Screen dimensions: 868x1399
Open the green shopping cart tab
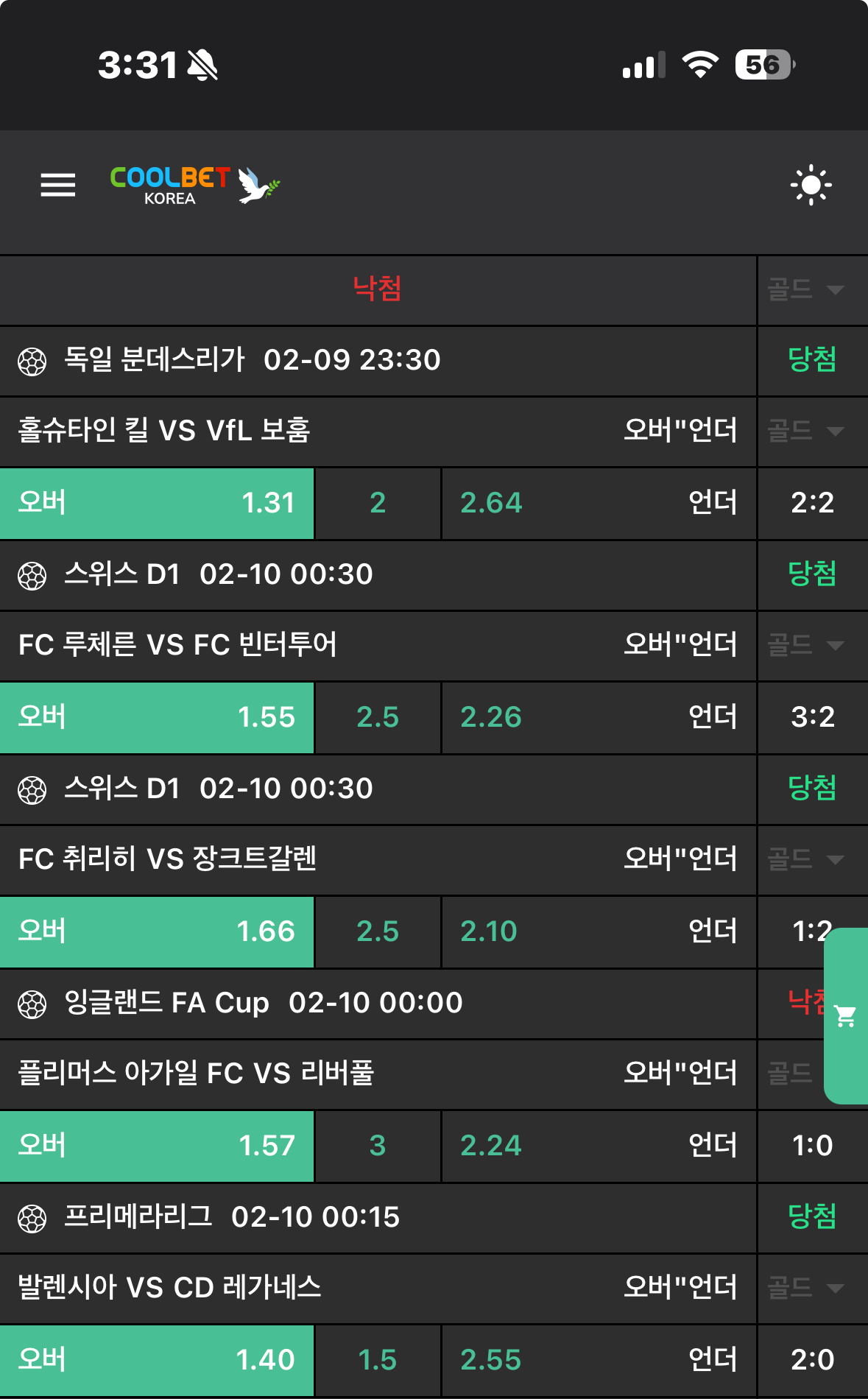[846, 1016]
